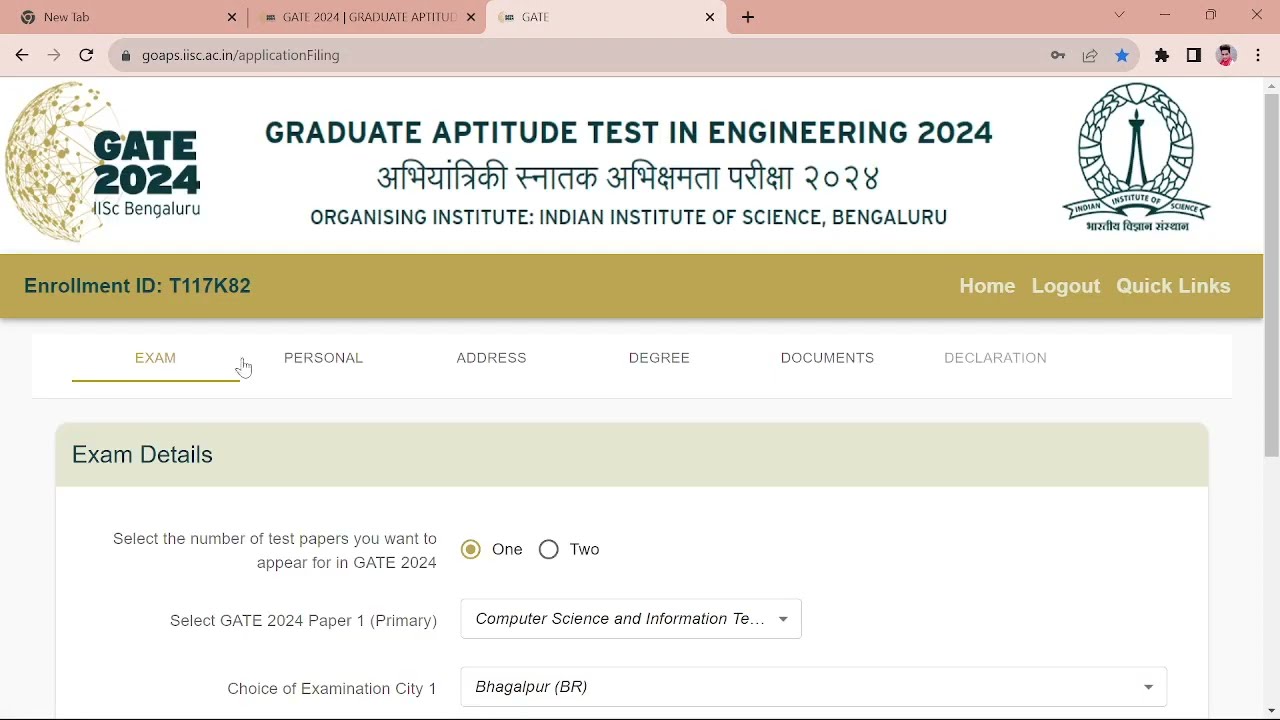Click the Indian Institute of Science emblem
Screen dimensions: 1280x720
1136,158
